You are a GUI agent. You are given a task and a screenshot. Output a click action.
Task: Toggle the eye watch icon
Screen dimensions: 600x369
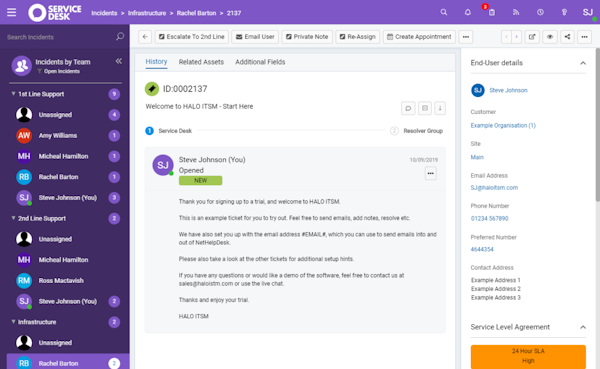pyautogui.click(x=550, y=37)
